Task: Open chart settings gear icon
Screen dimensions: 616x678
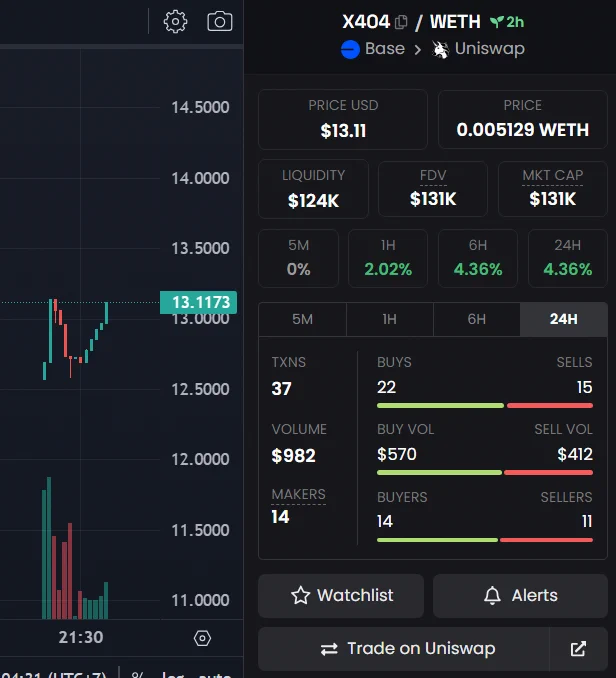Action: point(175,21)
